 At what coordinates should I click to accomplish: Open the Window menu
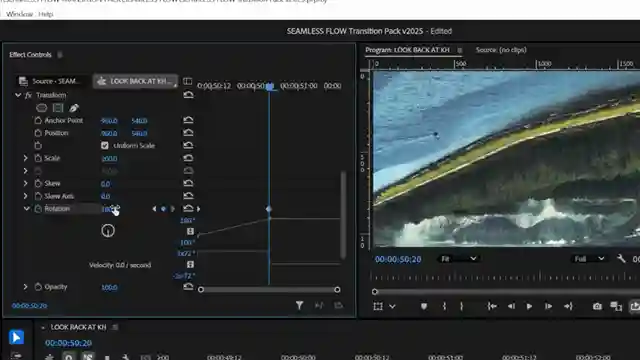point(19,14)
